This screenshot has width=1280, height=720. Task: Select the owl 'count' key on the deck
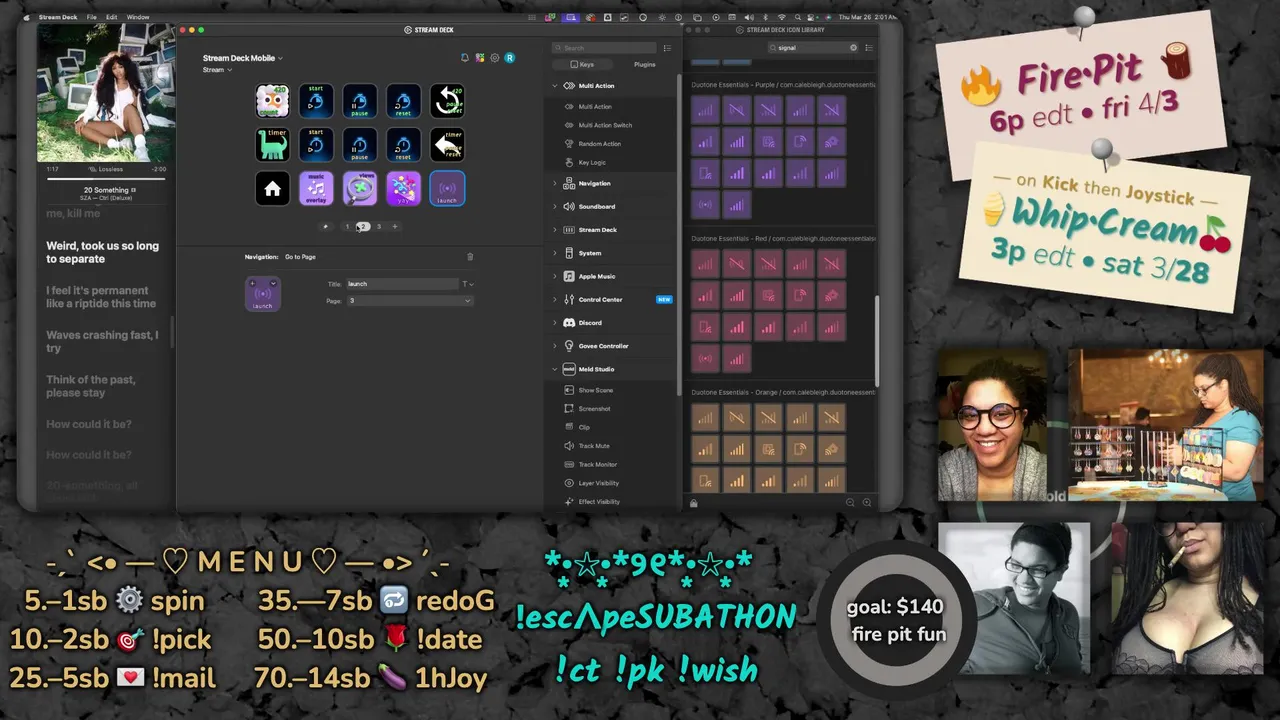tap(272, 101)
